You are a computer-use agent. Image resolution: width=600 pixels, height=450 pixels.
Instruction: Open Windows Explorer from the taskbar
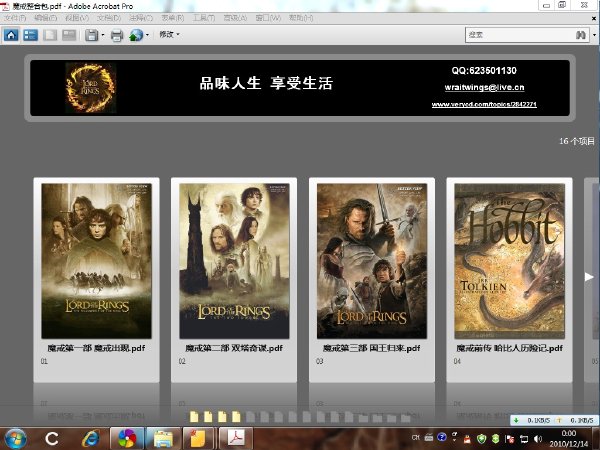point(163,439)
